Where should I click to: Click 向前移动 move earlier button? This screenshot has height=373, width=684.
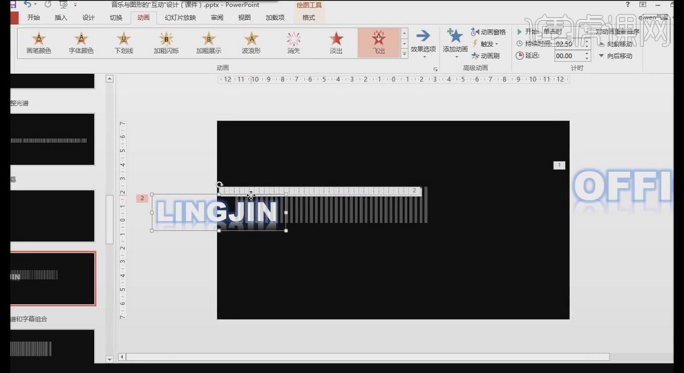[616, 44]
